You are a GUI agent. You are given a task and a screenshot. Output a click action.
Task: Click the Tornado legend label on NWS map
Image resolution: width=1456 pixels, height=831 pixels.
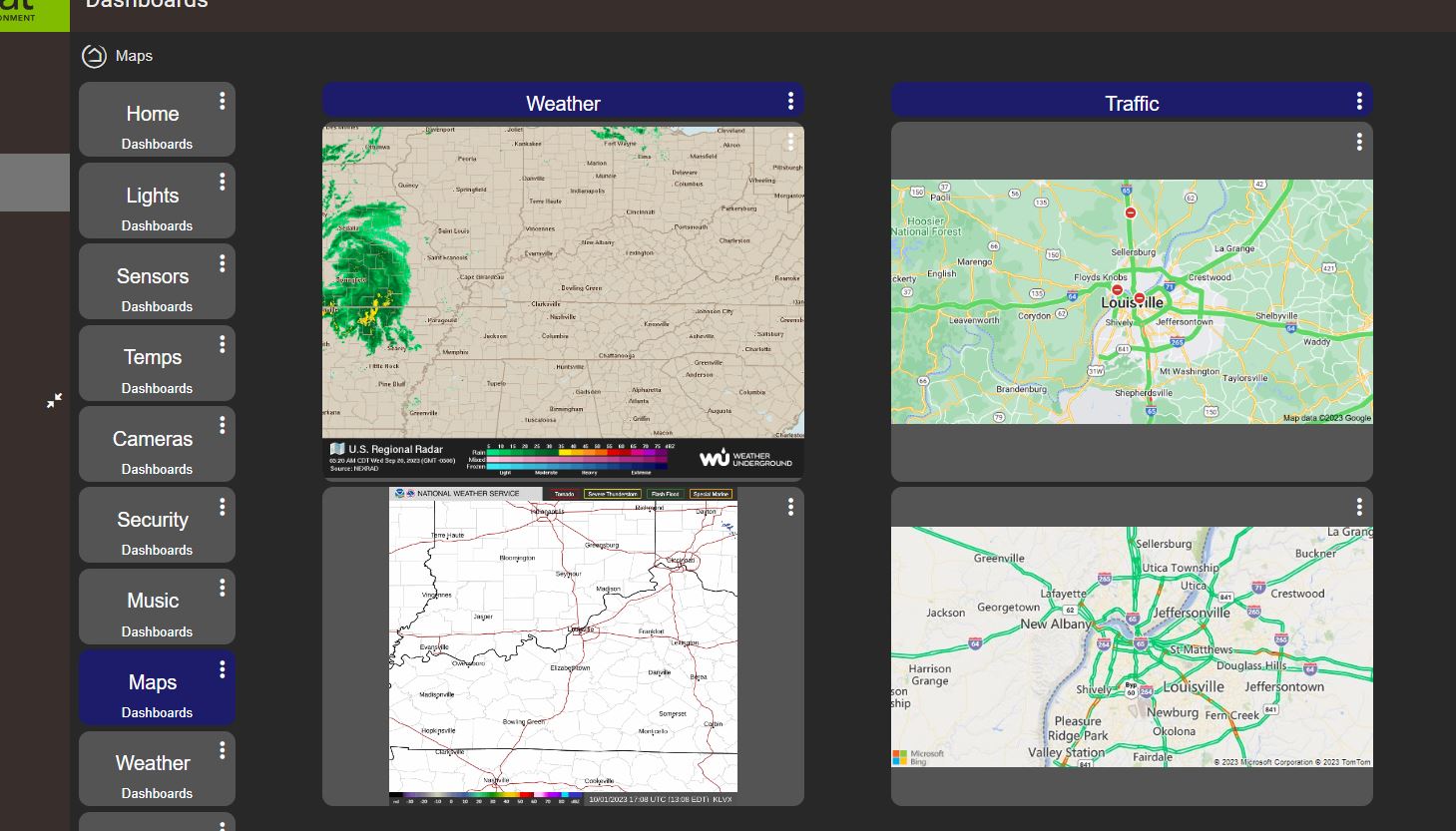(564, 494)
